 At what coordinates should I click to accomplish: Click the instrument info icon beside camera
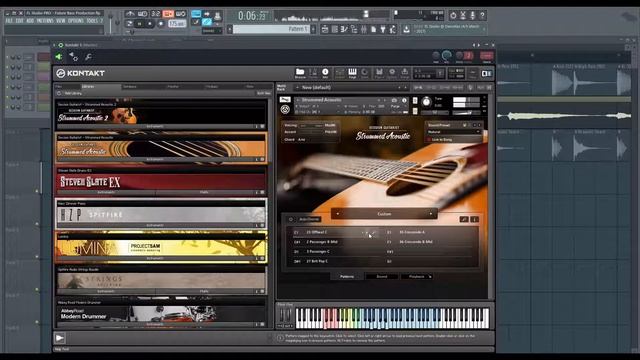coord(404,100)
